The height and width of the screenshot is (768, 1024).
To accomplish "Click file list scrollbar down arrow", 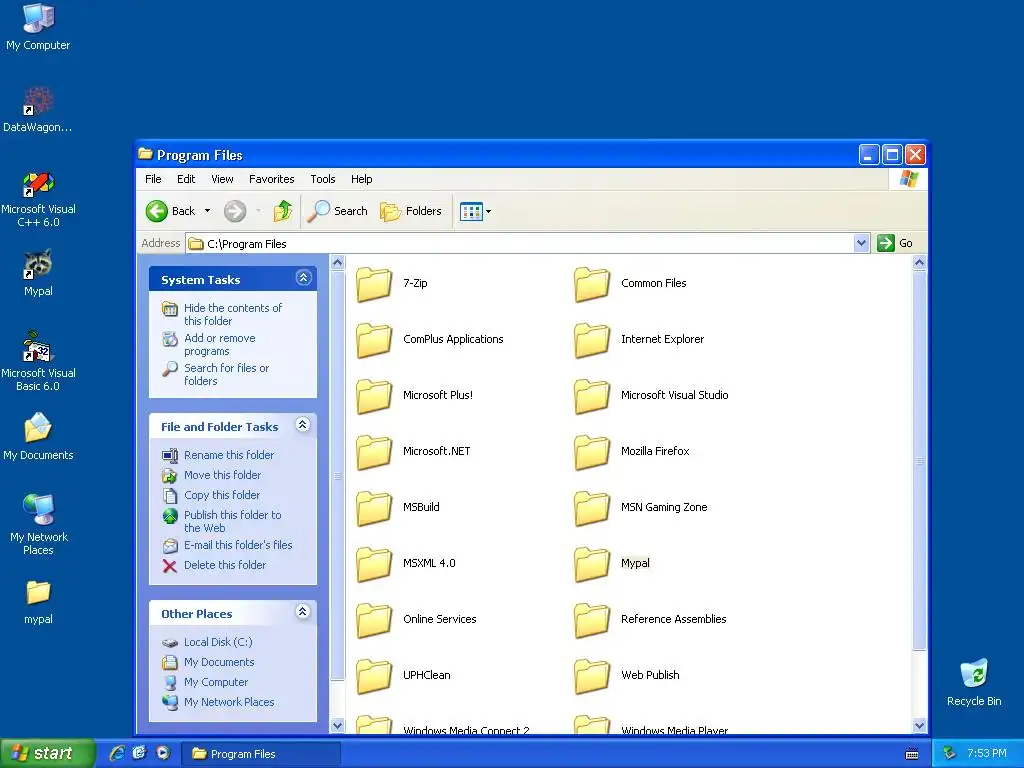I will point(919,725).
